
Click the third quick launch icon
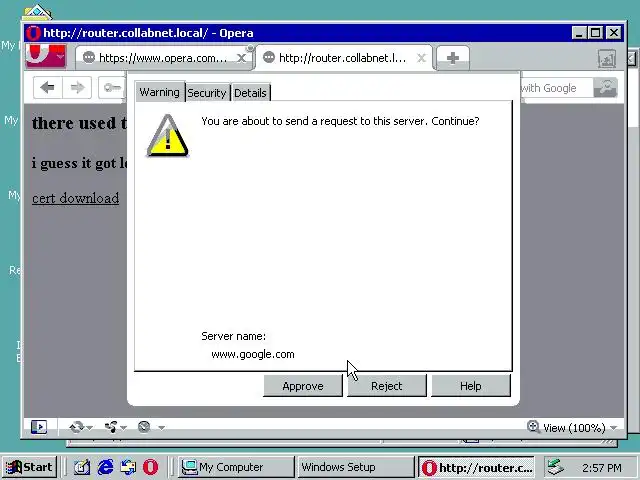128,467
